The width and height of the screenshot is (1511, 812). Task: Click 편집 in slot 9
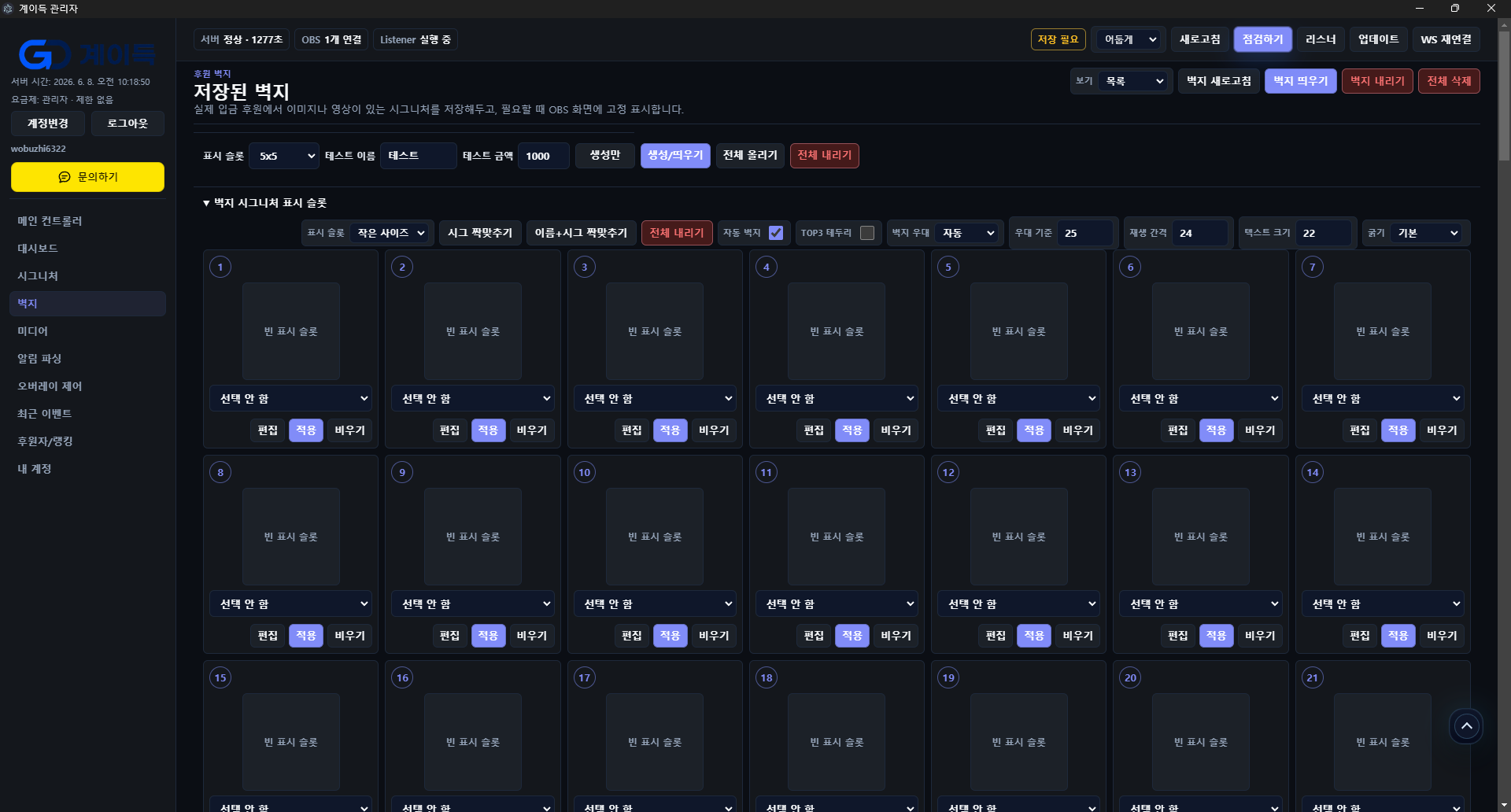pos(449,636)
